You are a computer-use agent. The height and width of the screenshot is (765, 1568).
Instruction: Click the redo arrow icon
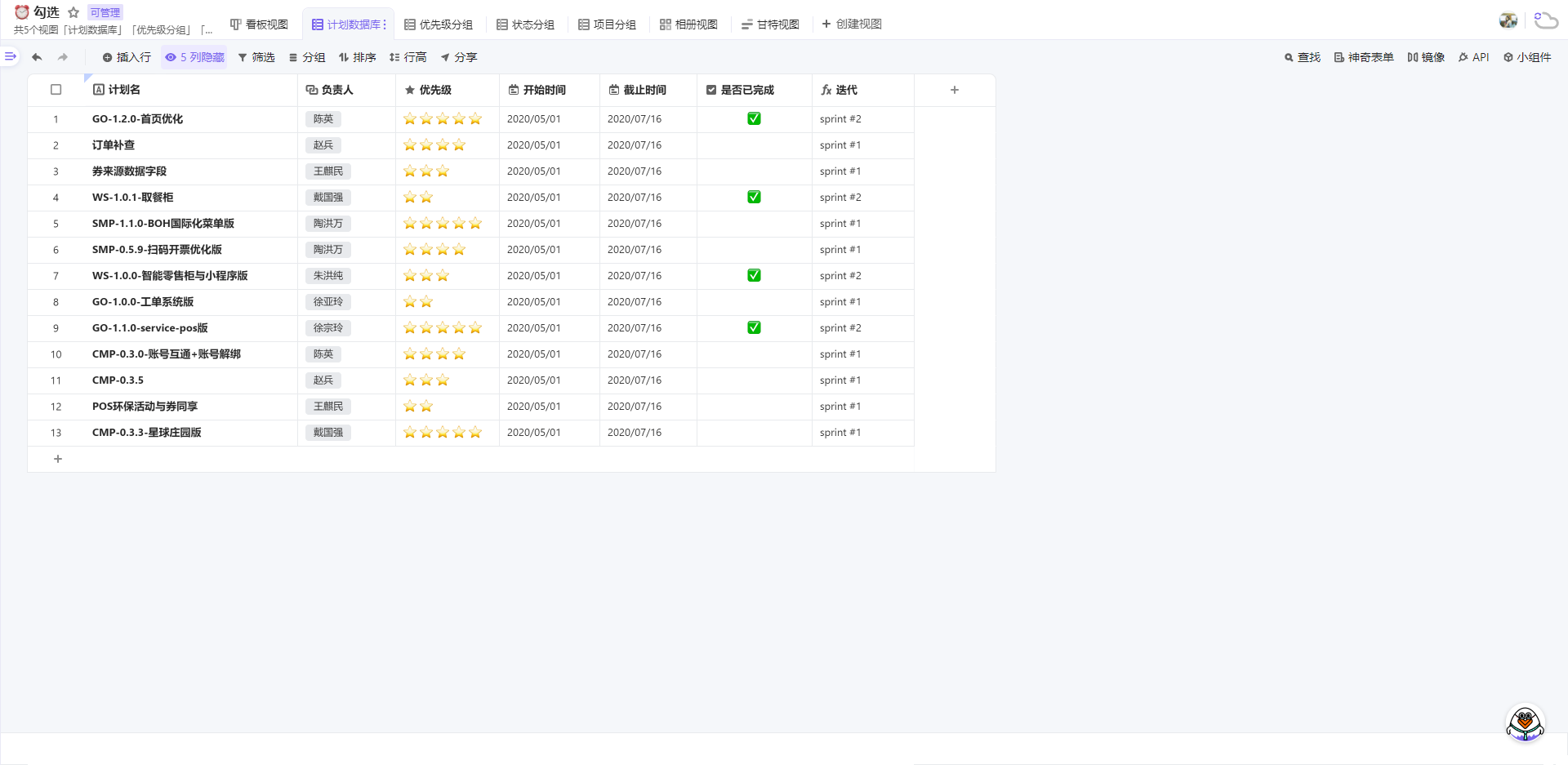[x=63, y=57]
